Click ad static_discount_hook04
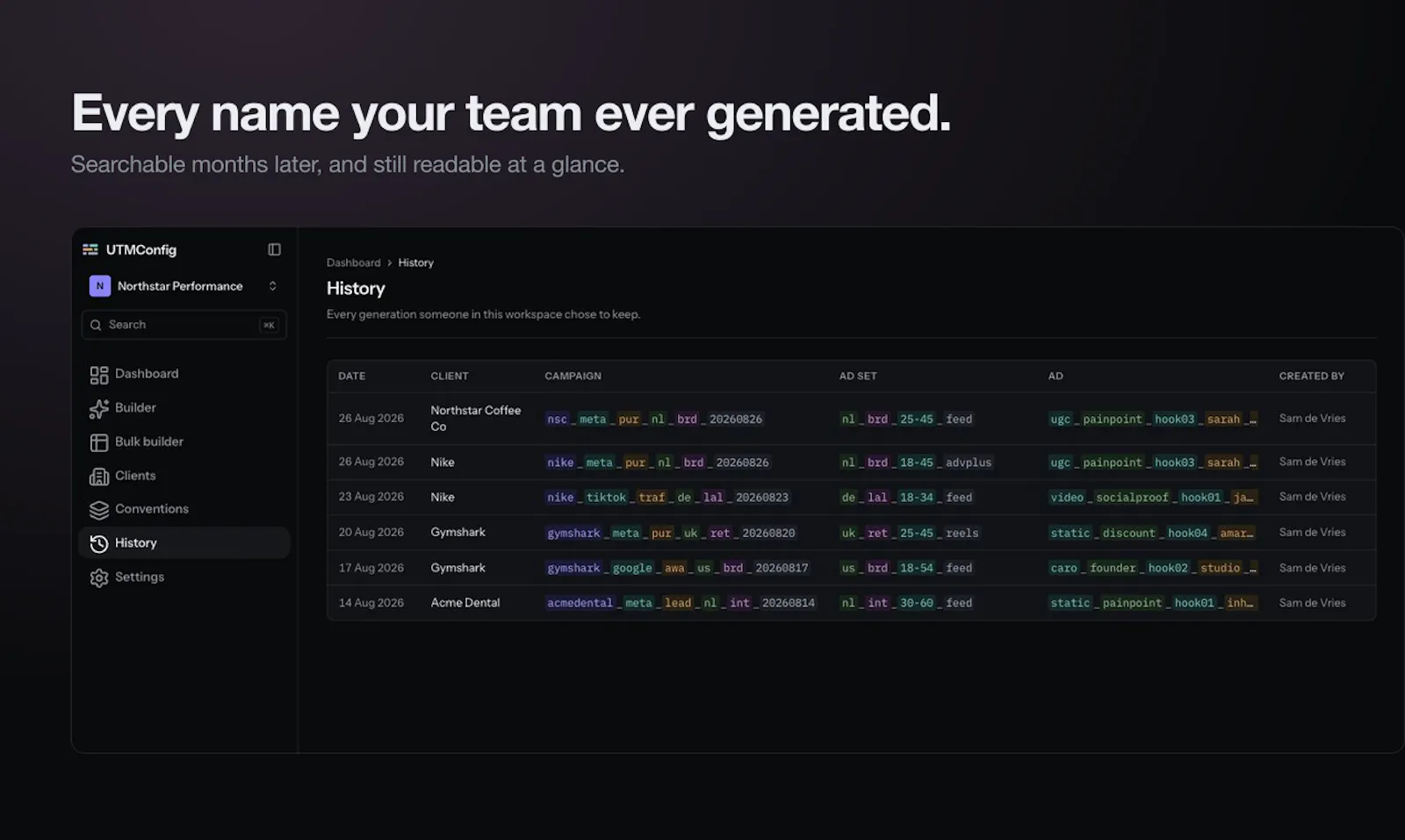Viewport: 1405px width, 840px height. [1152, 533]
